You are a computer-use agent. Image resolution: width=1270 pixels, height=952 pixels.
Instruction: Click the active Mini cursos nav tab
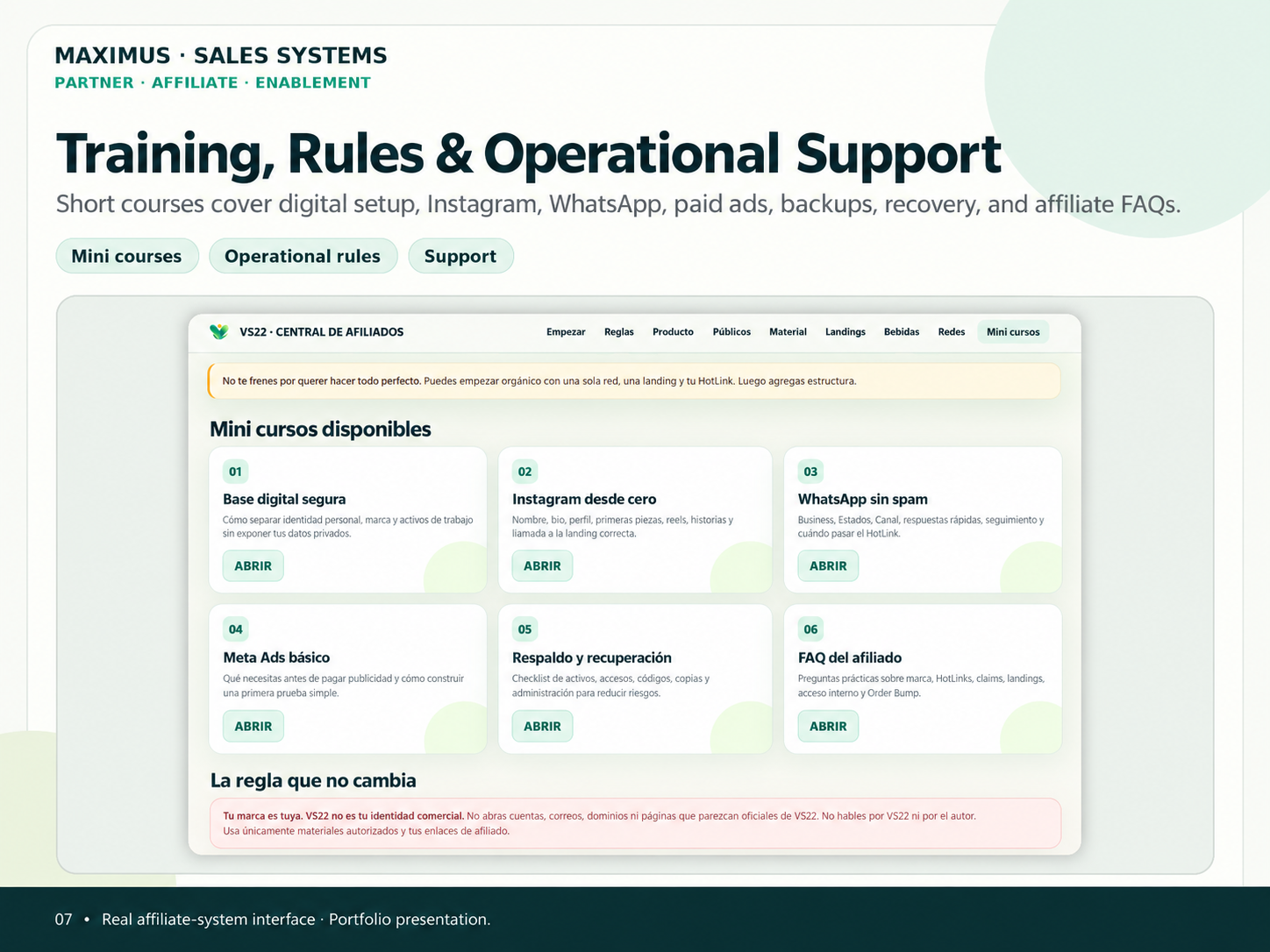click(1013, 332)
